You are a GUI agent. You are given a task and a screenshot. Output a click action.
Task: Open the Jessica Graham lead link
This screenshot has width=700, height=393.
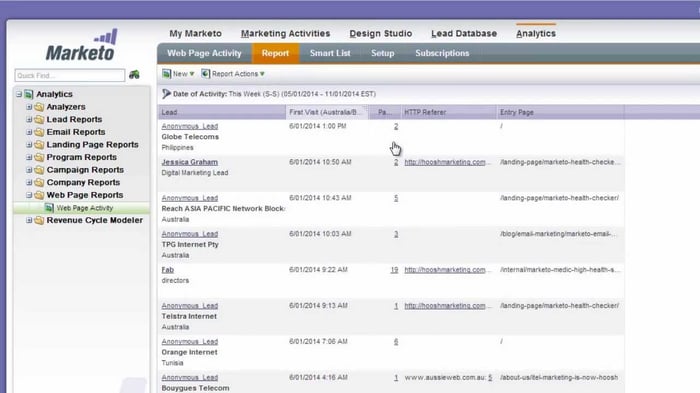(x=190, y=162)
